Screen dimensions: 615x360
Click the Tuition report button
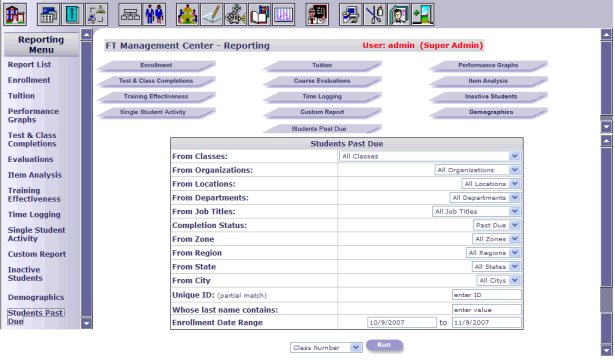point(322,65)
